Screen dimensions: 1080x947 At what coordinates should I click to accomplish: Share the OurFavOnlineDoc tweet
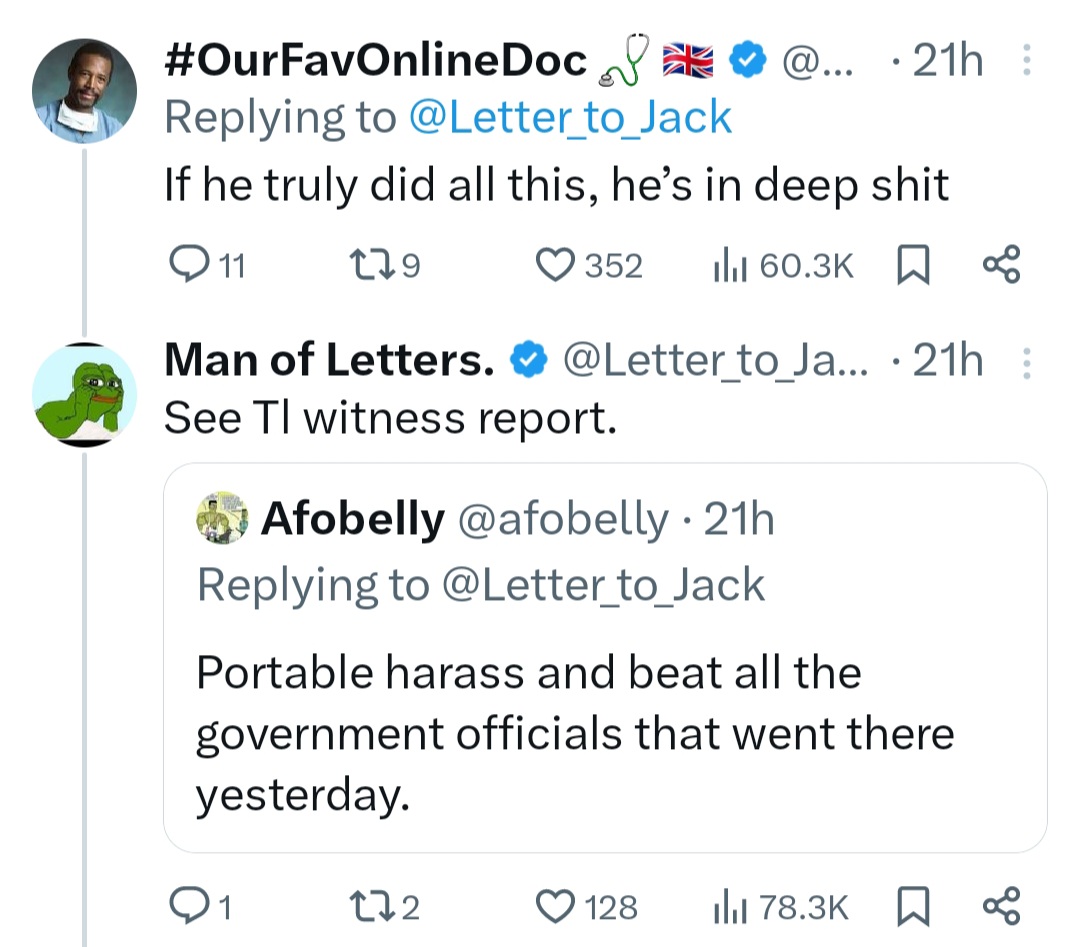[x=1001, y=265]
